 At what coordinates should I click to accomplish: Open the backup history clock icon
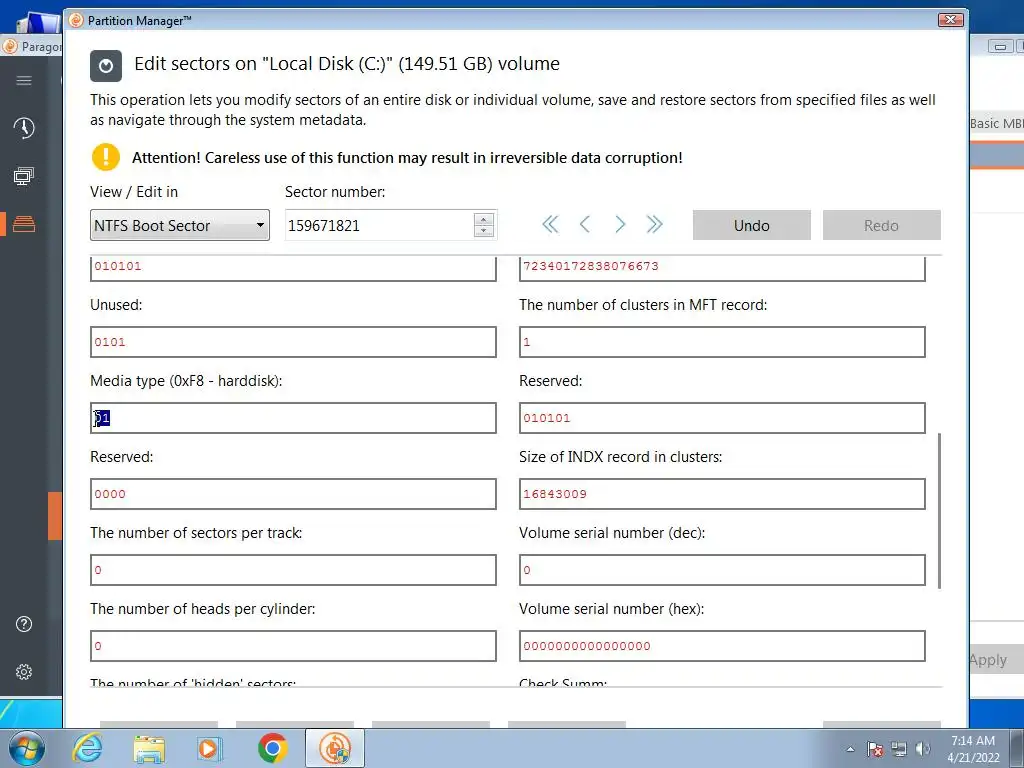point(24,128)
